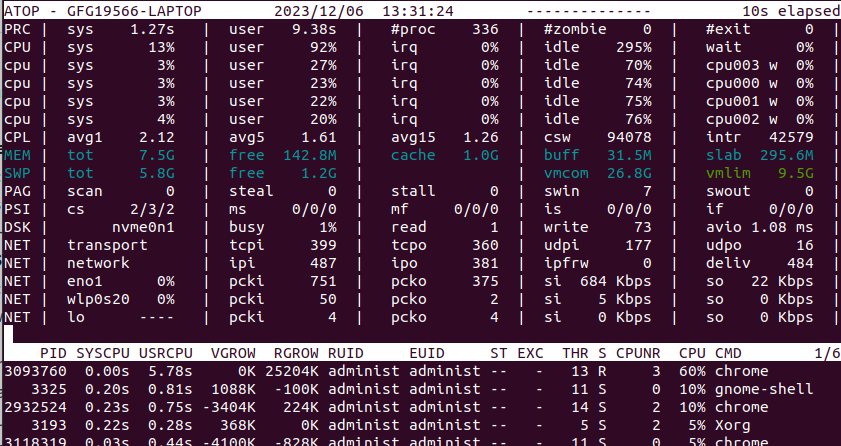Click the hostname GFG19566-LAPTOP in header

134,11
